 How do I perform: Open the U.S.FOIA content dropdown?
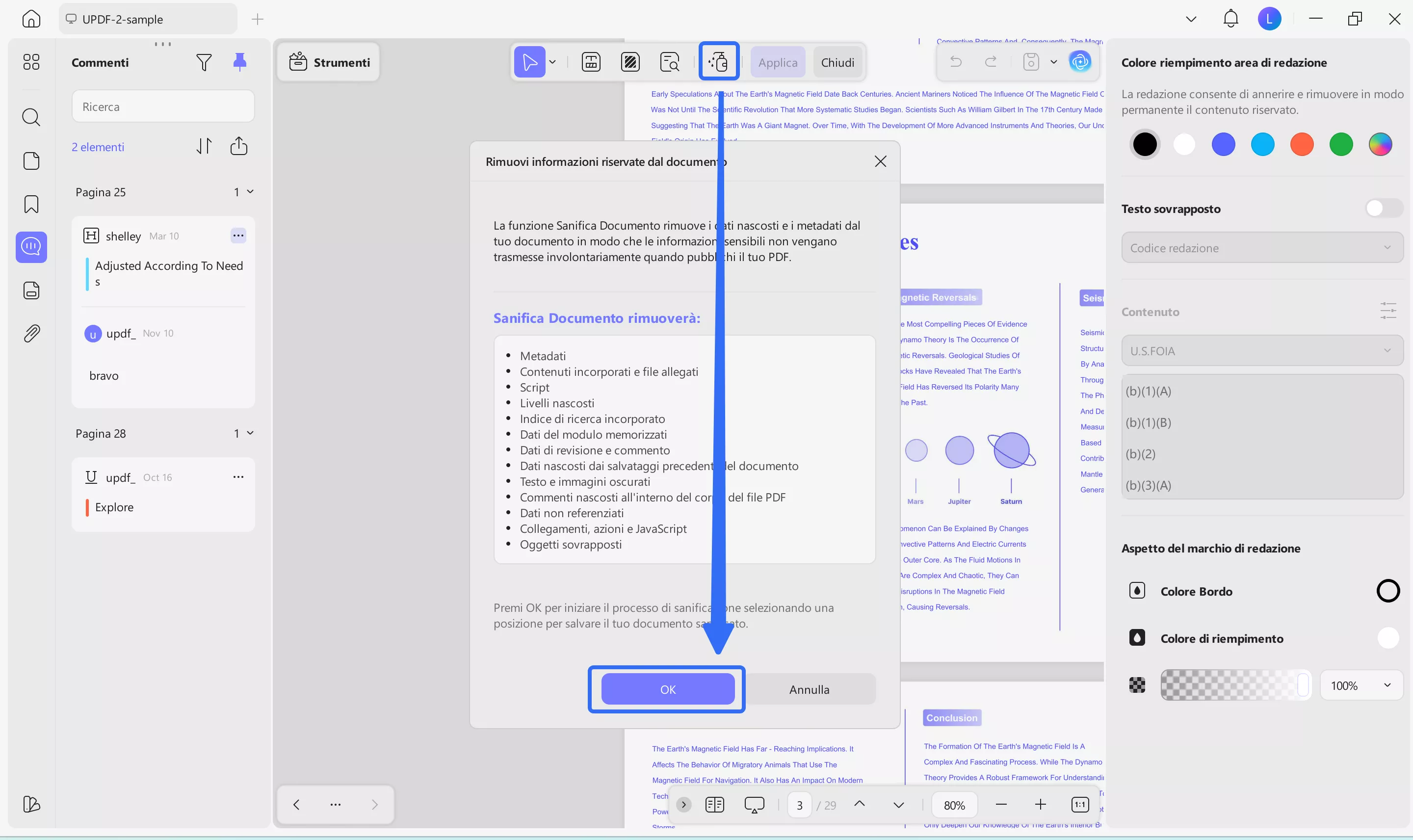point(1261,351)
